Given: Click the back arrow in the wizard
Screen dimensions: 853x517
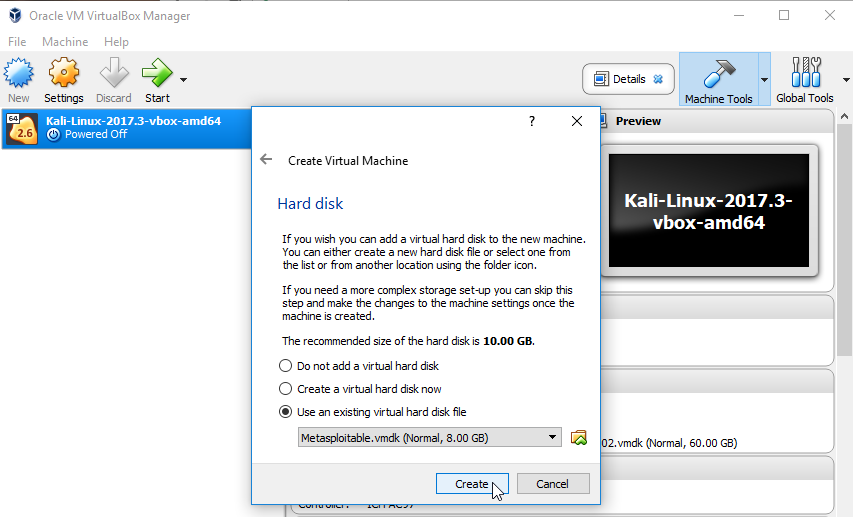Looking at the screenshot, I should [x=266, y=160].
